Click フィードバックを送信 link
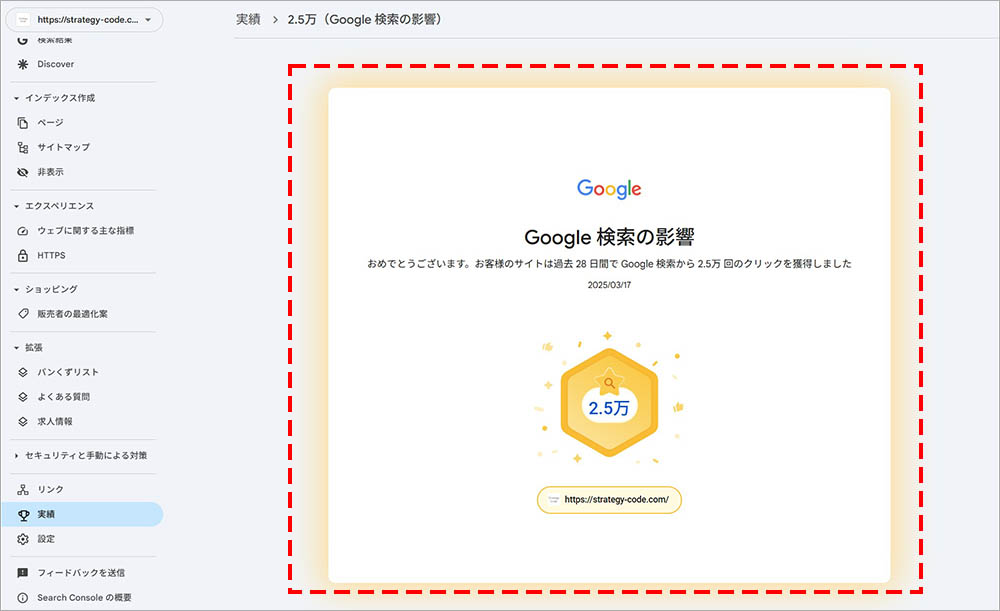 tap(80, 573)
